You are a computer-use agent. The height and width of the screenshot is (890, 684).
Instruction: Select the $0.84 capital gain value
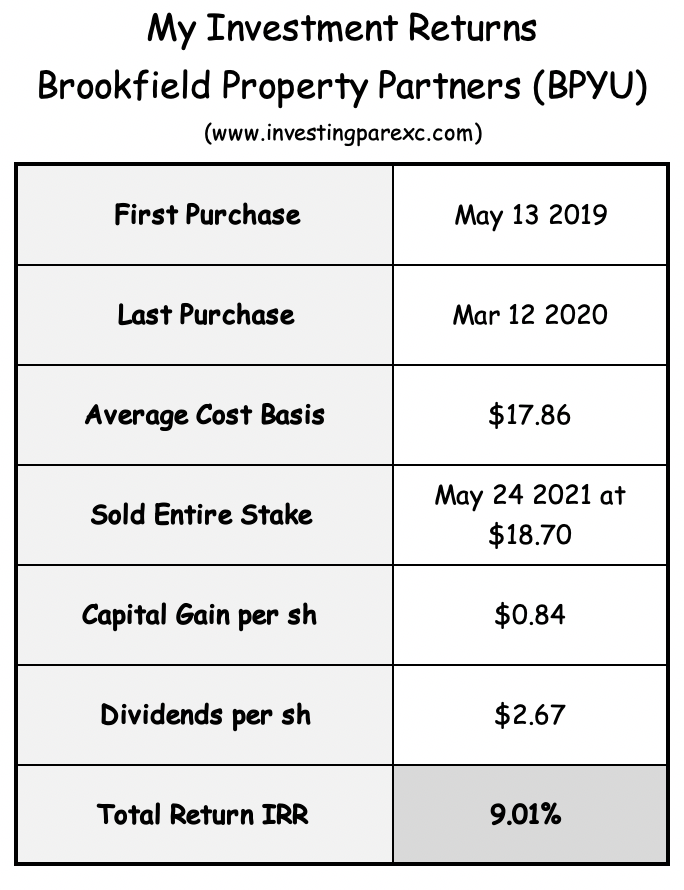tap(530, 615)
